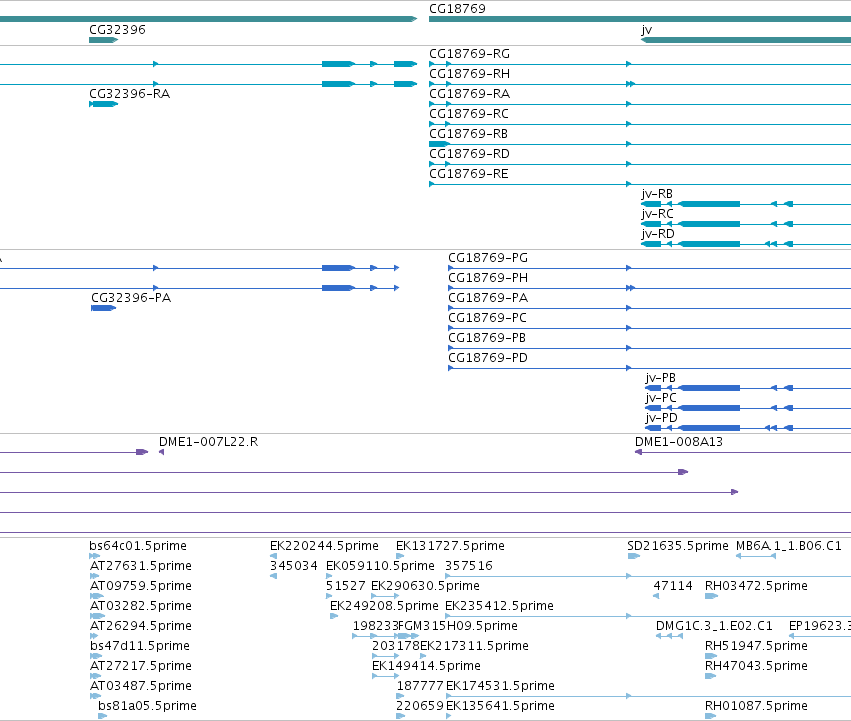Select protein CG18769-PH
Image resolution: width=851 pixels, height=721 pixels.
coord(488,278)
